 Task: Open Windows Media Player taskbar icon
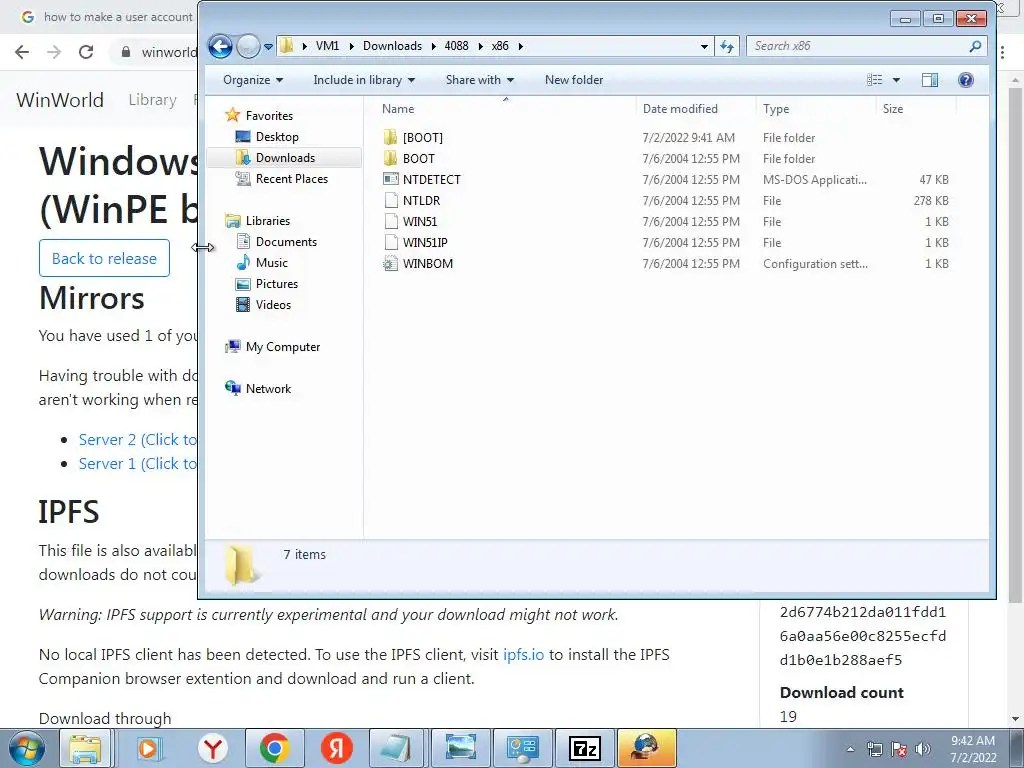point(150,748)
